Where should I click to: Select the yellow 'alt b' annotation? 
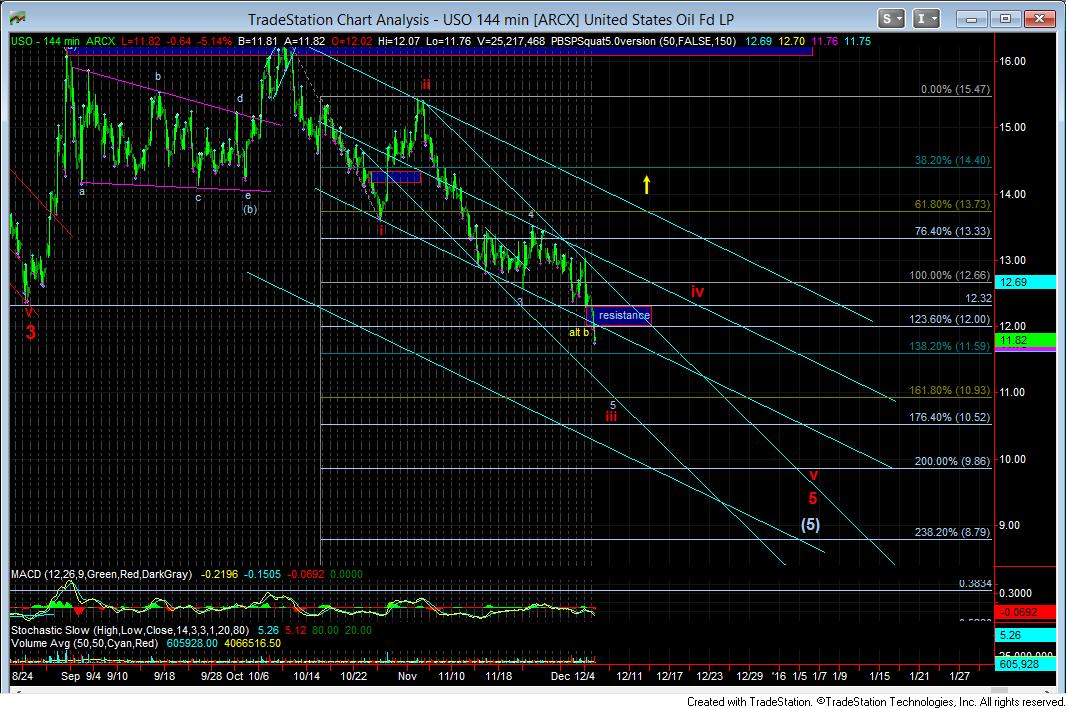click(579, 333)
